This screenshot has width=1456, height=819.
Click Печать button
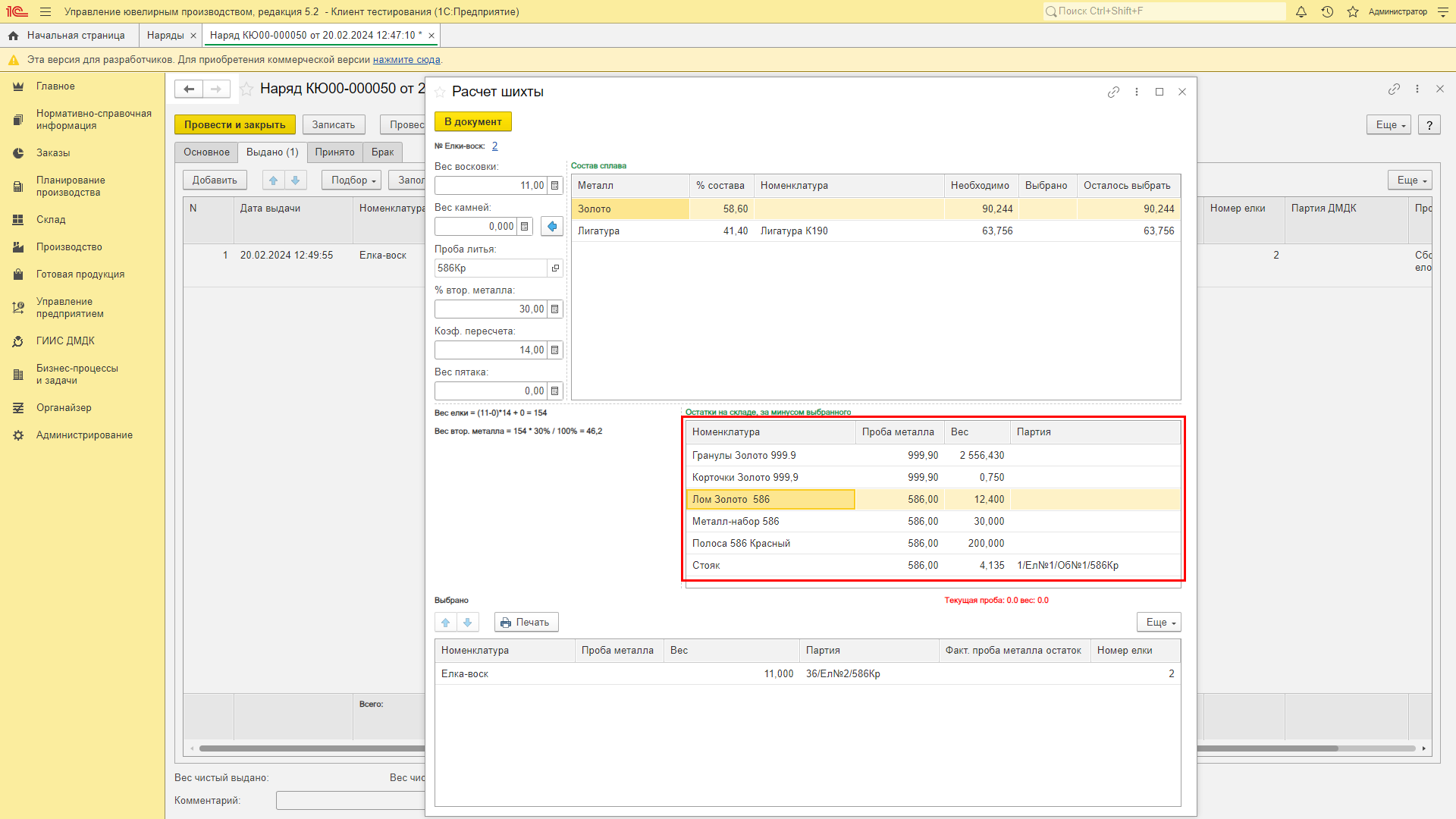tap(526, 623)
